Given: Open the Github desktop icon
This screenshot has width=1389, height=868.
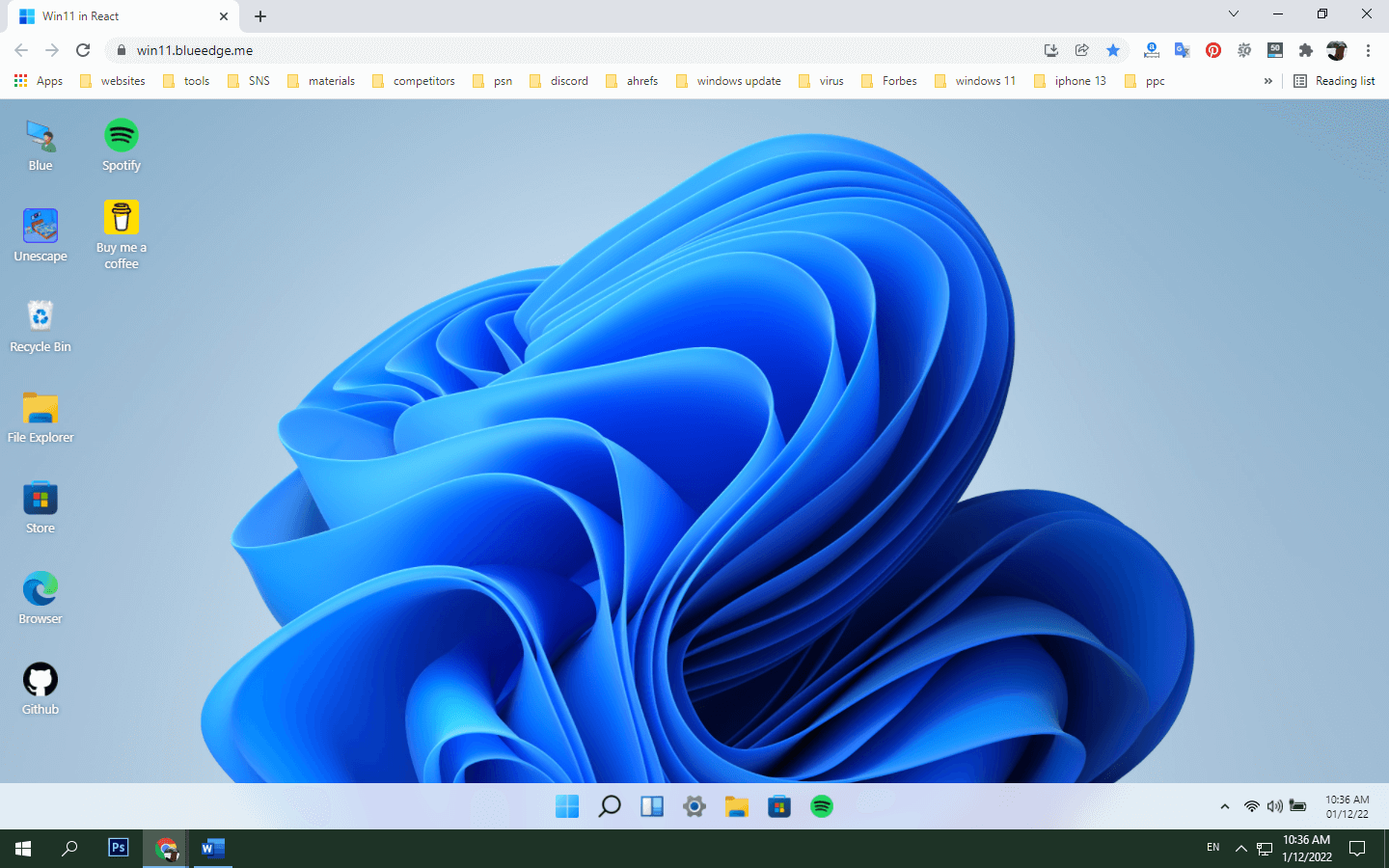Looking at the screenshot, I should 41,689.
